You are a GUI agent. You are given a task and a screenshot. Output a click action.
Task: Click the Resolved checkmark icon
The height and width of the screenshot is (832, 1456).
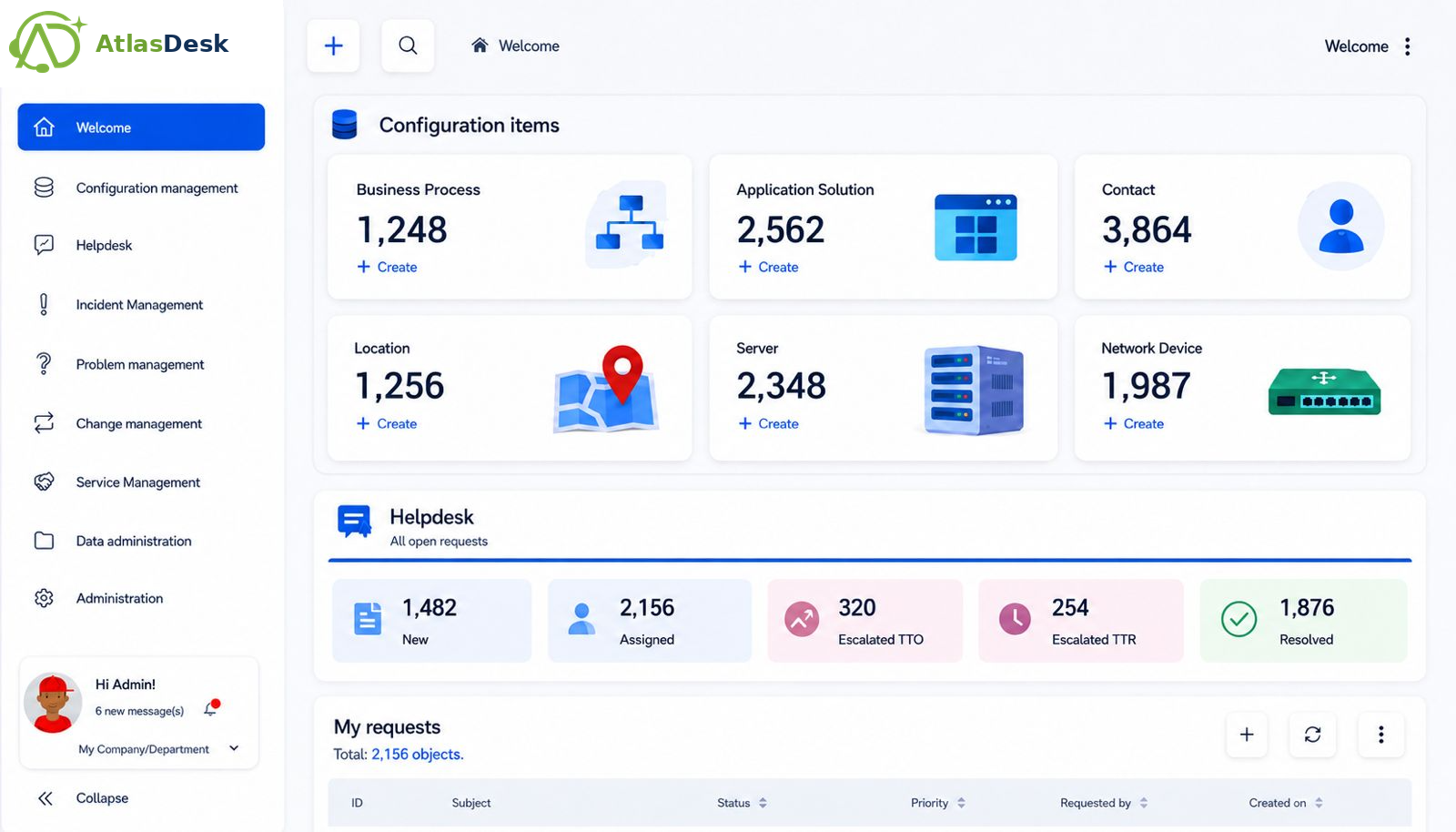(x=1239, y=619)
